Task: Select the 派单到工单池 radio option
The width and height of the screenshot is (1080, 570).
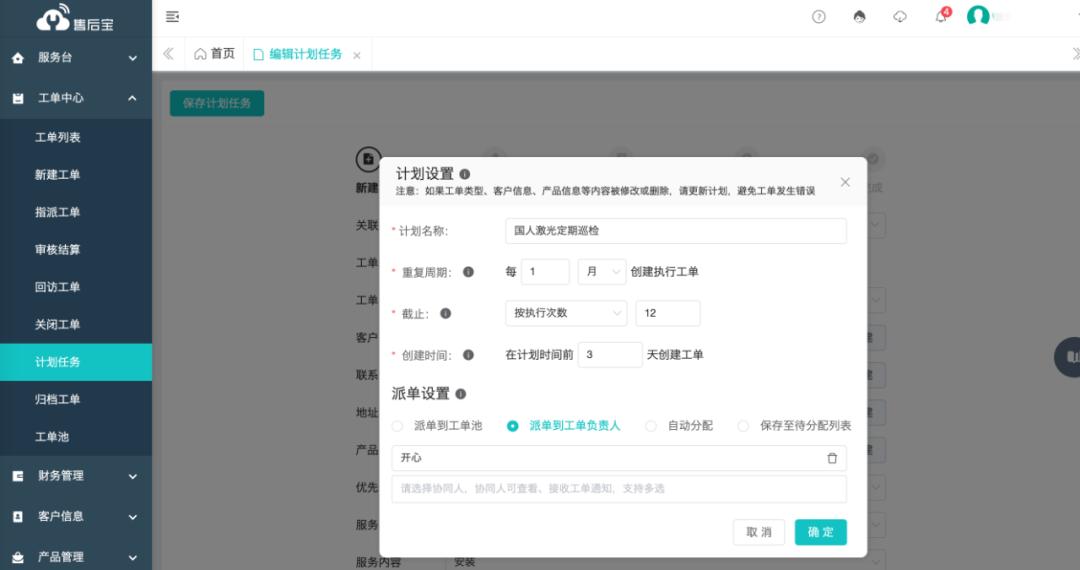Action: click(398, 426)
